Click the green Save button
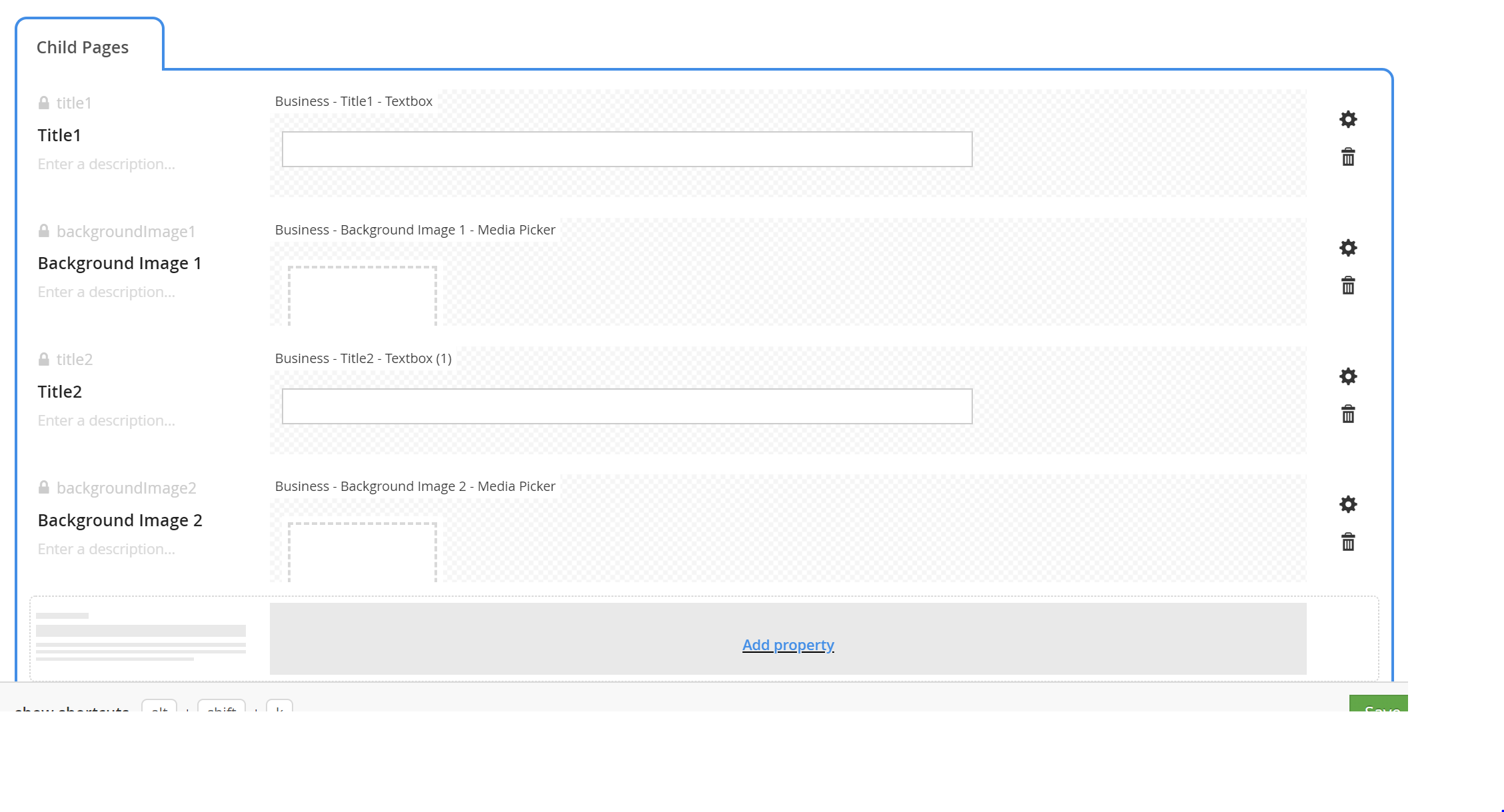Screen dimensions: 1504x812 pos(1378,703)
